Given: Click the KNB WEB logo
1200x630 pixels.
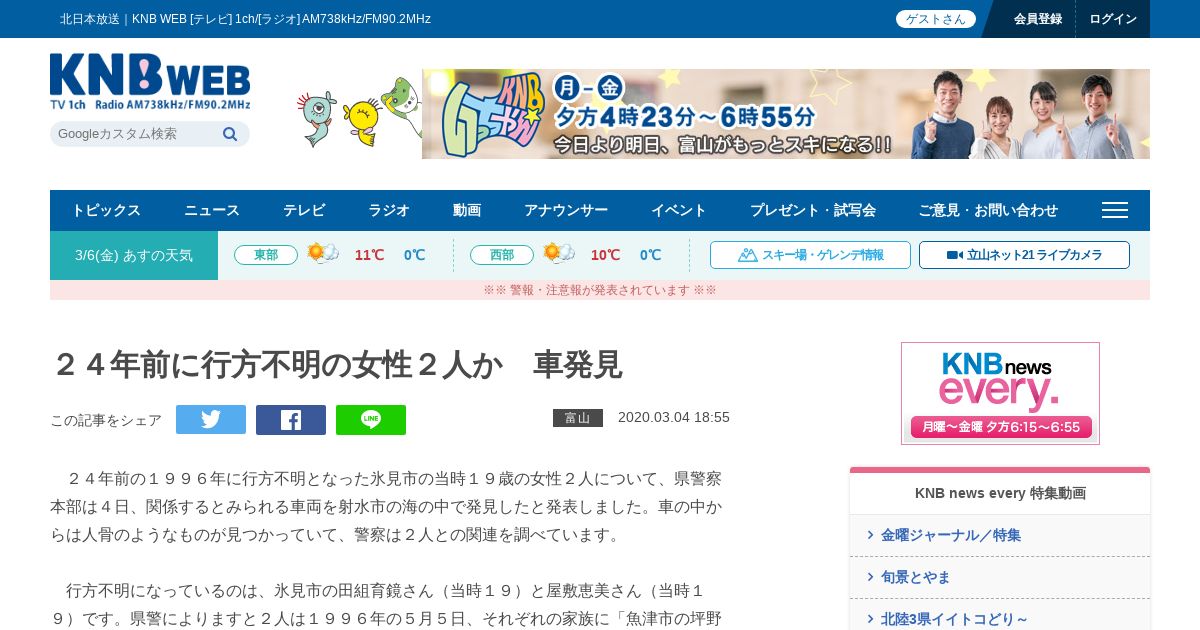Looking at the screenshot, I should pyautogui.click(x=150, y=82).
